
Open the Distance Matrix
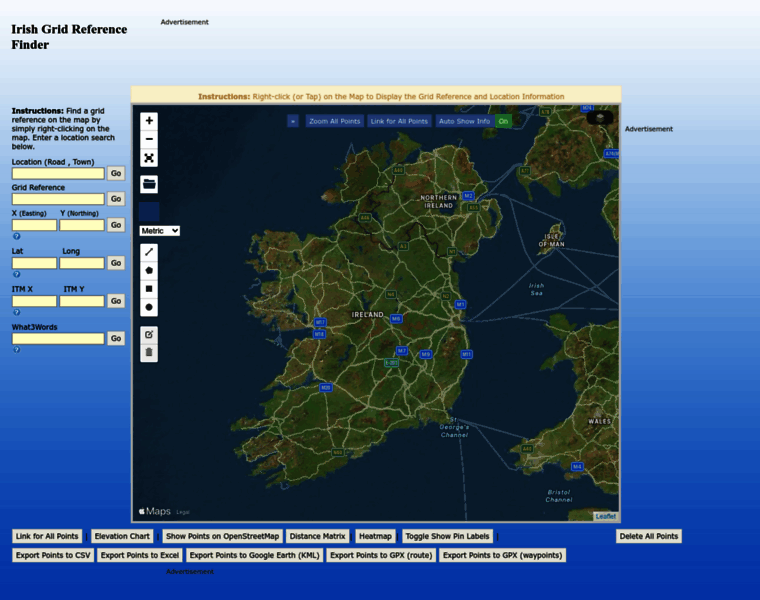(x=317, y=536)
